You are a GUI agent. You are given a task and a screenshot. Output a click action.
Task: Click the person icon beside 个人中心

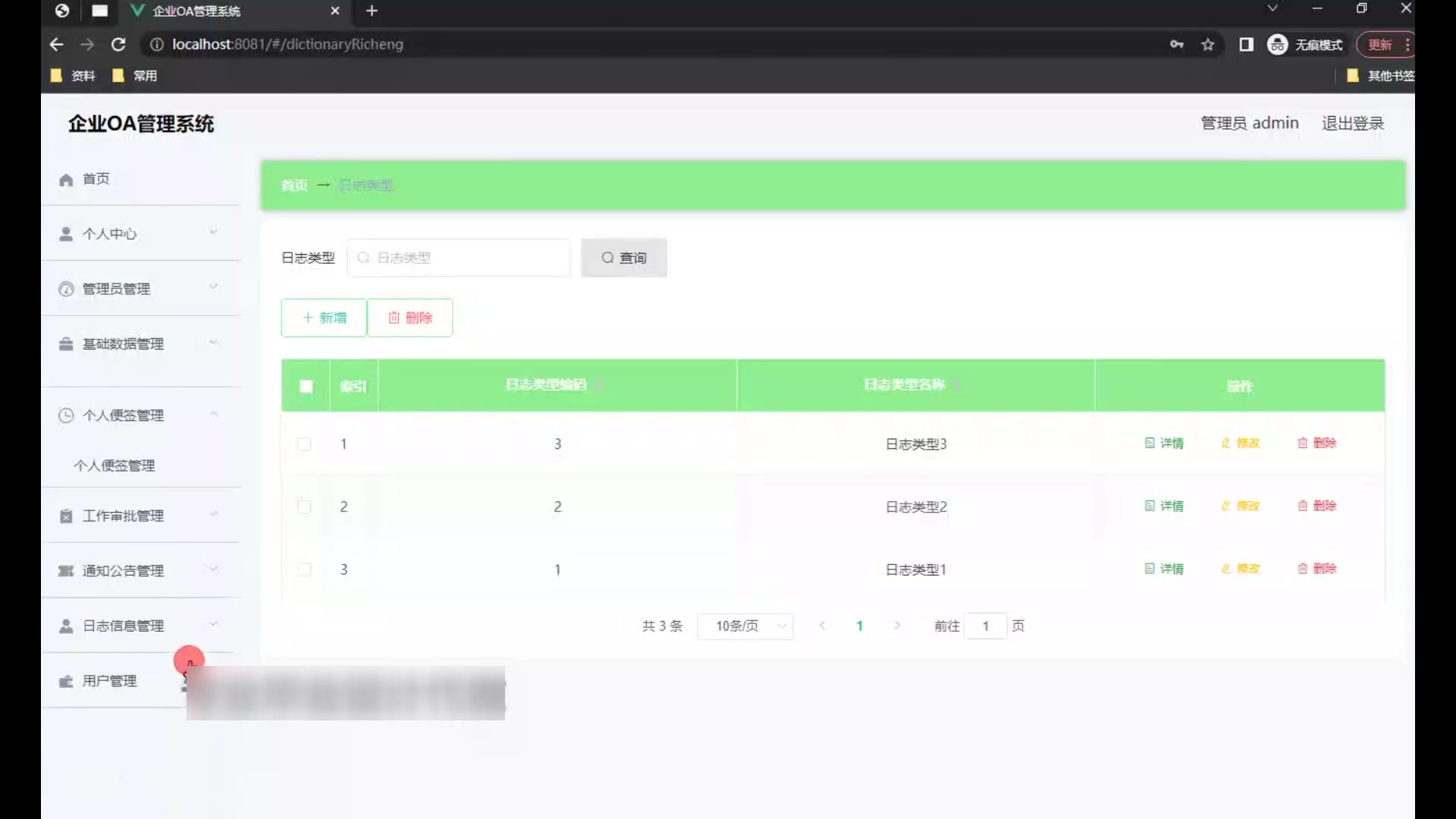[66, 234]
